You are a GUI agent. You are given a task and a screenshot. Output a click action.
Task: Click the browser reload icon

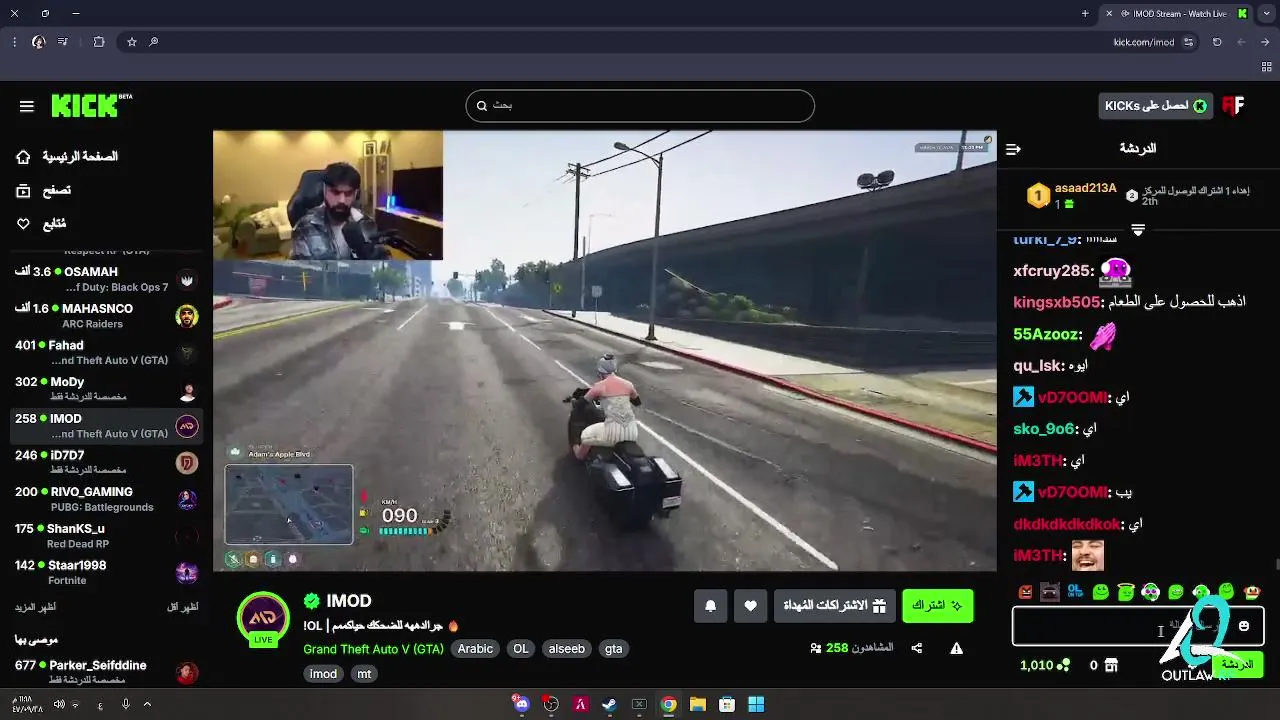[x=1217, y=42]
